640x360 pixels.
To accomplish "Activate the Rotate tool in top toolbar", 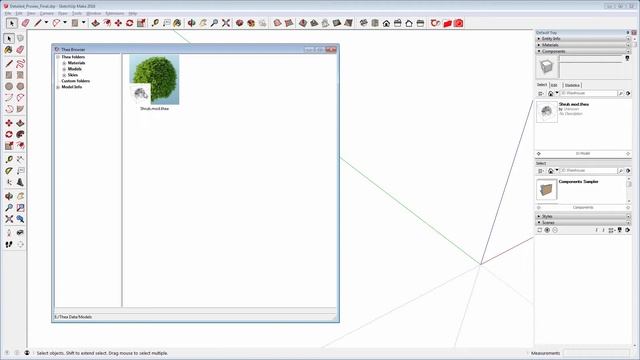I will [130, 23].
